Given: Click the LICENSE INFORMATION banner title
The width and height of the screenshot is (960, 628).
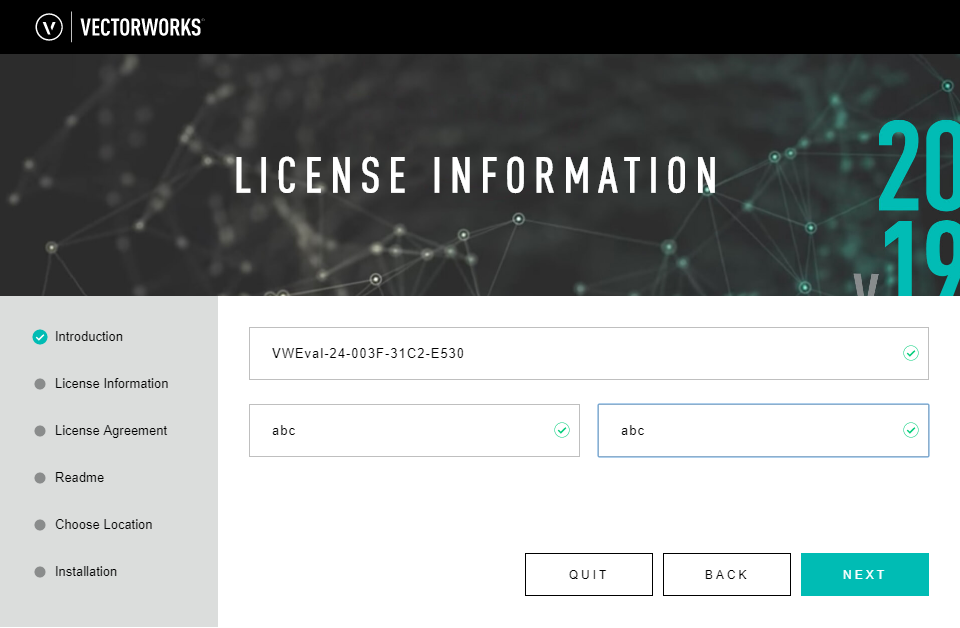Looking at the screenshot, I should (x=476, y=175).
